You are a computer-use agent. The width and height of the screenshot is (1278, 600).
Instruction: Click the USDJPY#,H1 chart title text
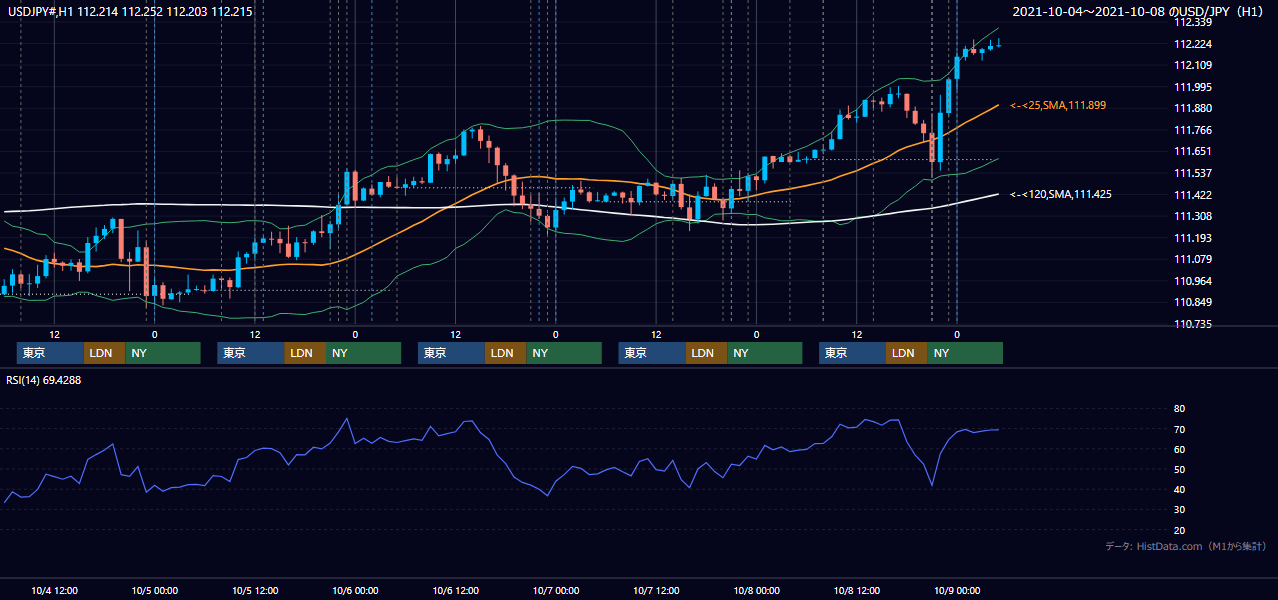click(128, 11)
